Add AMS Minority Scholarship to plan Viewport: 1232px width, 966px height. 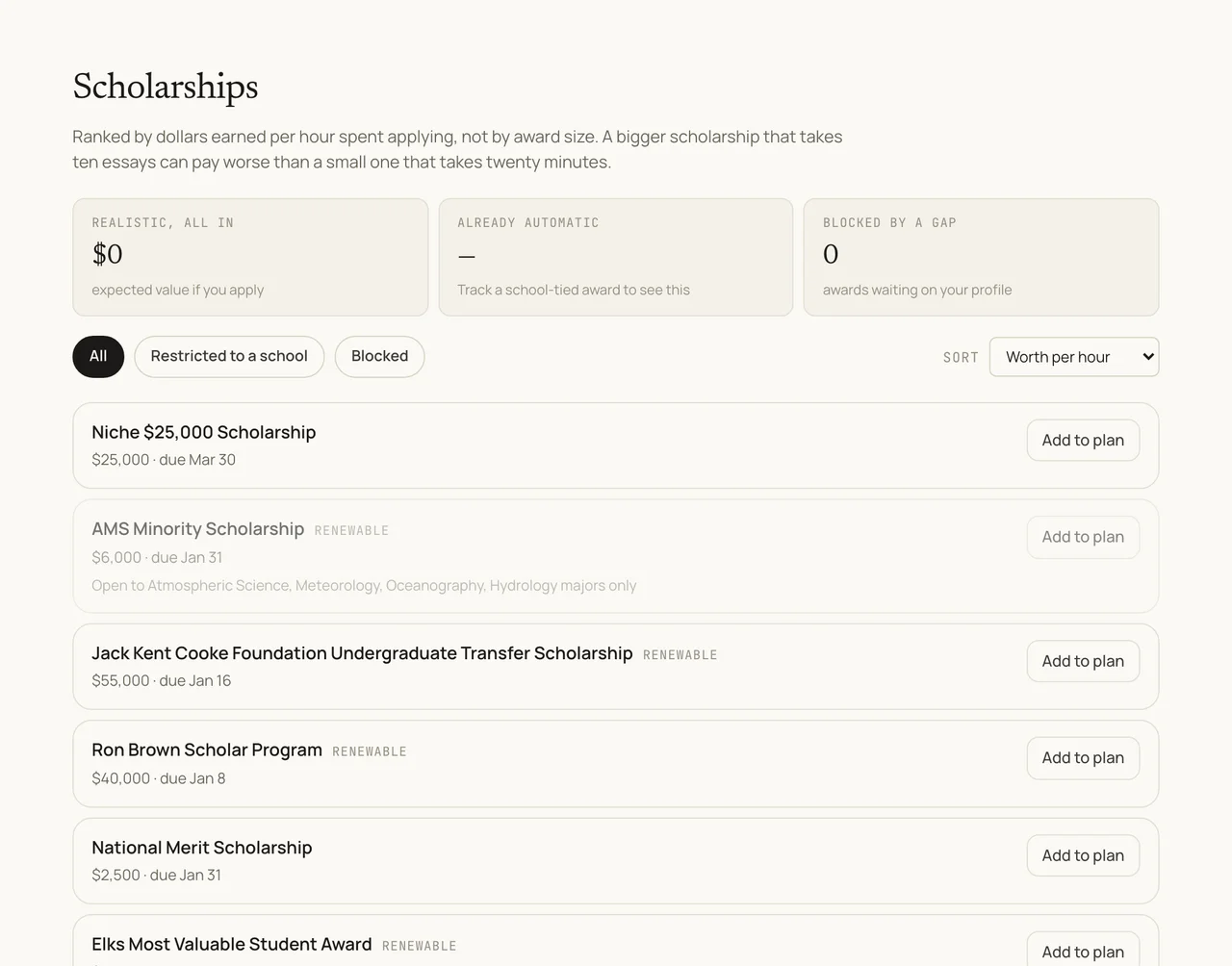1083,537
